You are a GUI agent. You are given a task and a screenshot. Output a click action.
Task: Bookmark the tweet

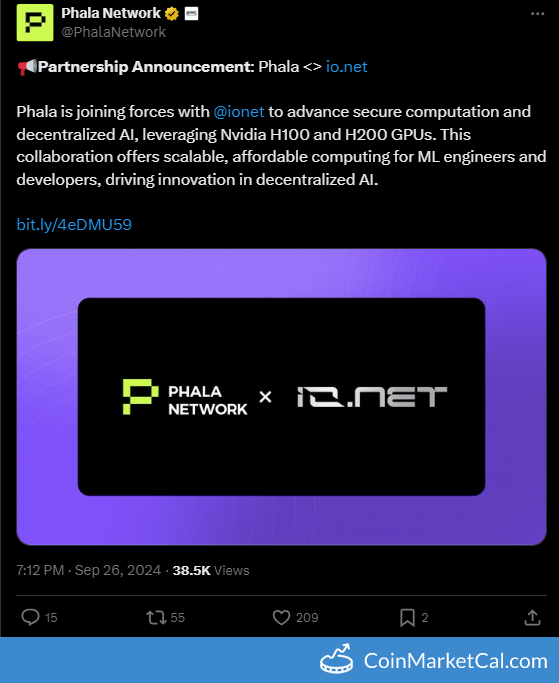pyautogui.click(x=407, y=618)
